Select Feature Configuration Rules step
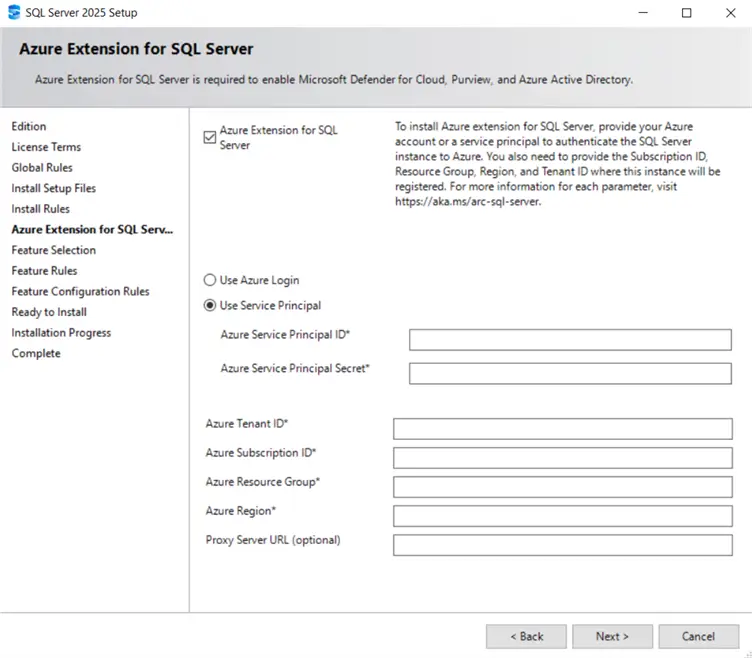This screenshot has height=658, width=752. [x=80, y=292]
